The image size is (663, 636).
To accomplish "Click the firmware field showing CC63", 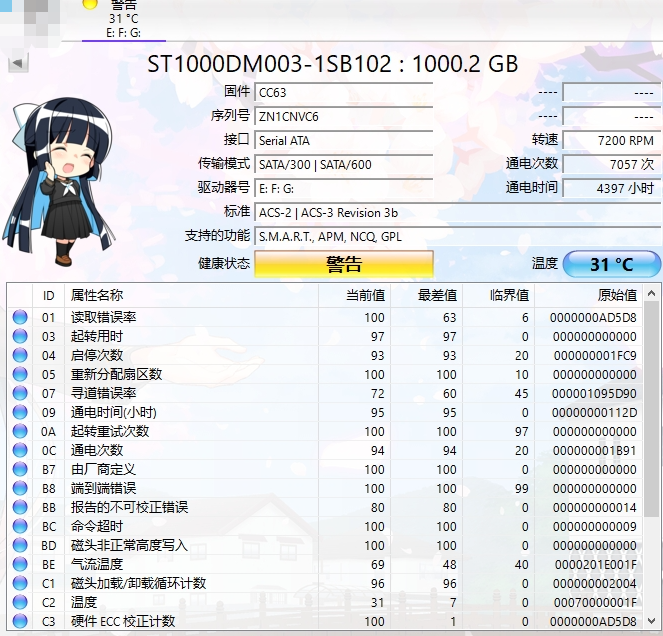I will pos(344,92).
